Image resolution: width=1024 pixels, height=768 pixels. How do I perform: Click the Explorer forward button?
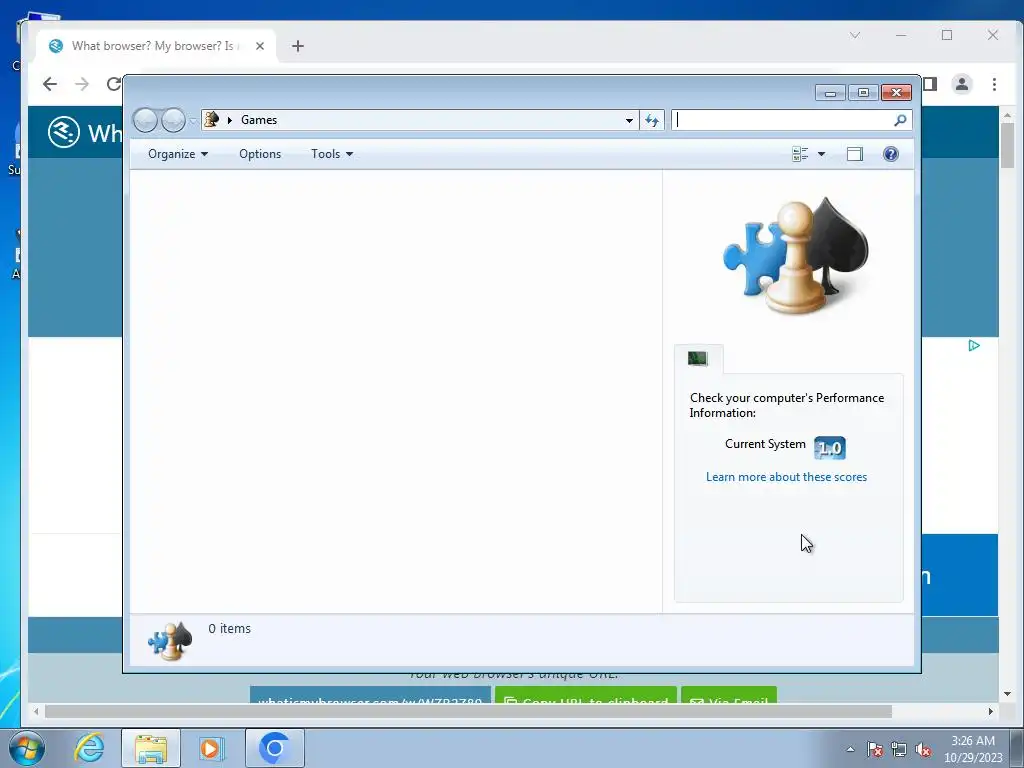point(173,120)
